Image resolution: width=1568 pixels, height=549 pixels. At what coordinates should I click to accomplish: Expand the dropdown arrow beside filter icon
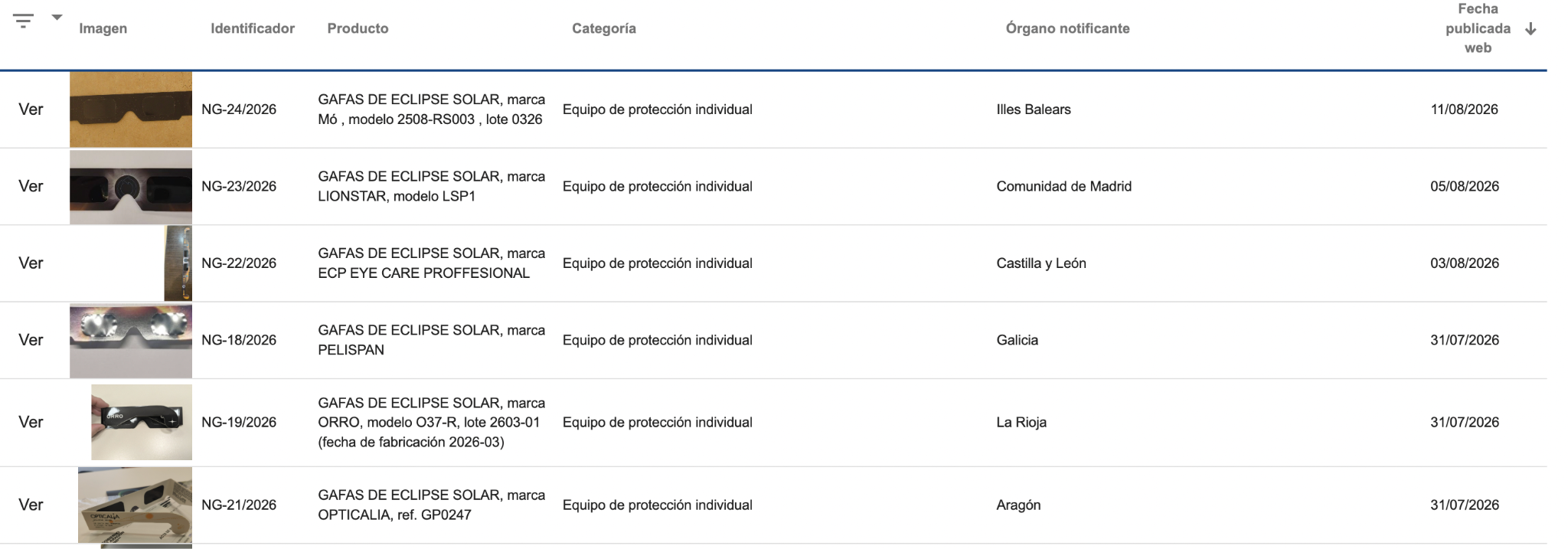[57, 17]
